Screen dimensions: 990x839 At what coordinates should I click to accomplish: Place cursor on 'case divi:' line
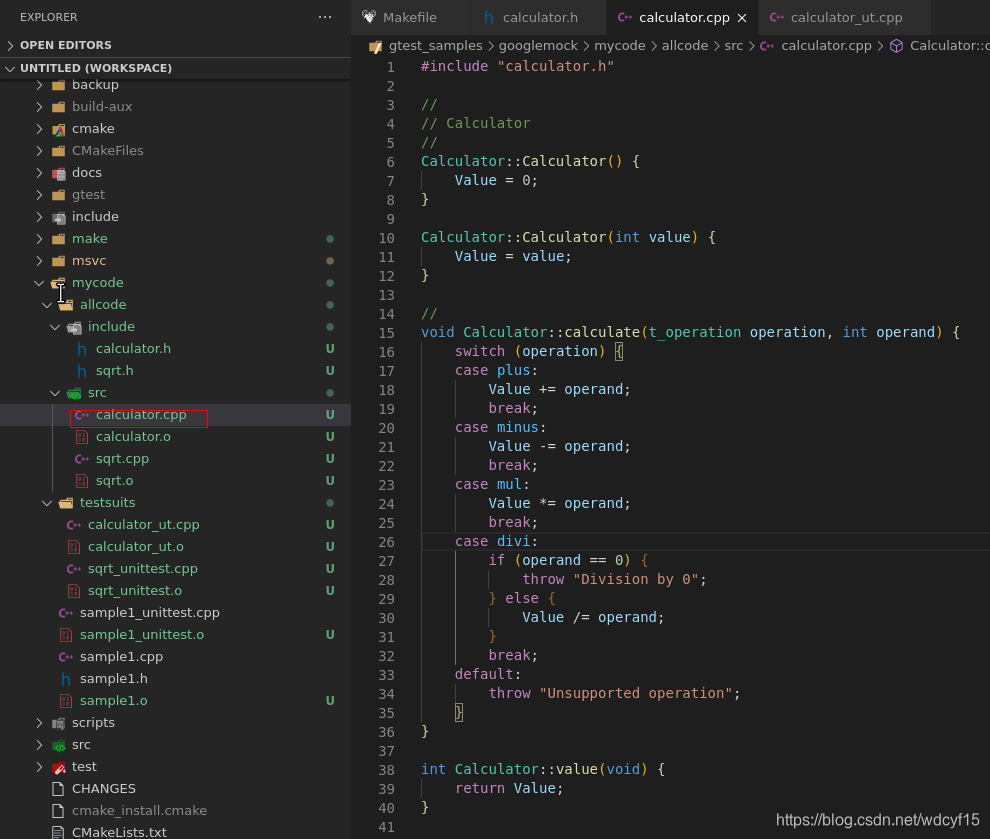(496, 542)
